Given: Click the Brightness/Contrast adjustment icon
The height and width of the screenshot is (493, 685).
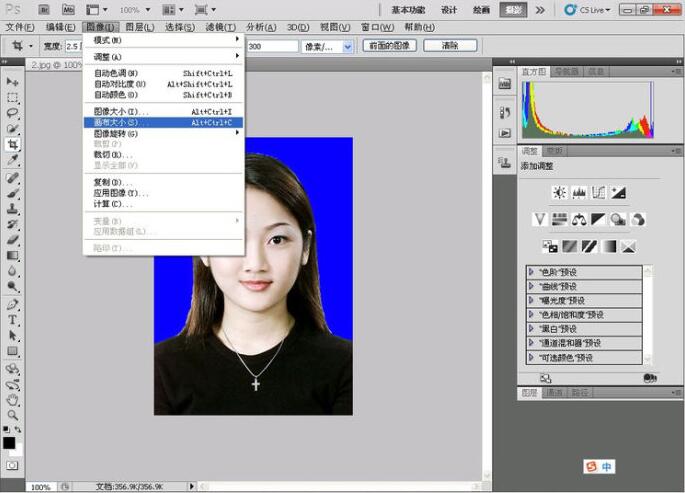Looking at the screenshot, I should click(x=558, y=192).
